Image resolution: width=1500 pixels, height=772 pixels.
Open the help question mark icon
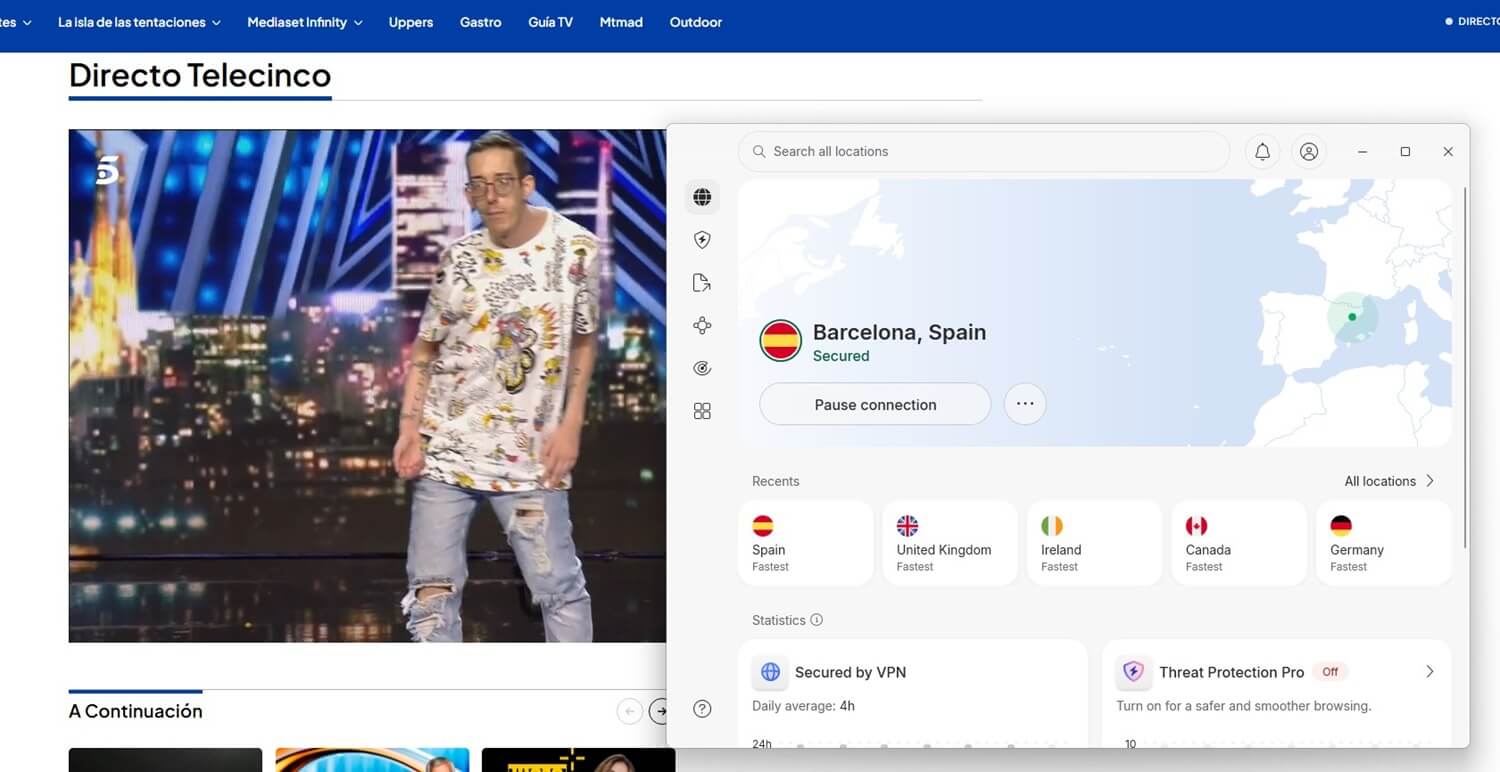702,709
